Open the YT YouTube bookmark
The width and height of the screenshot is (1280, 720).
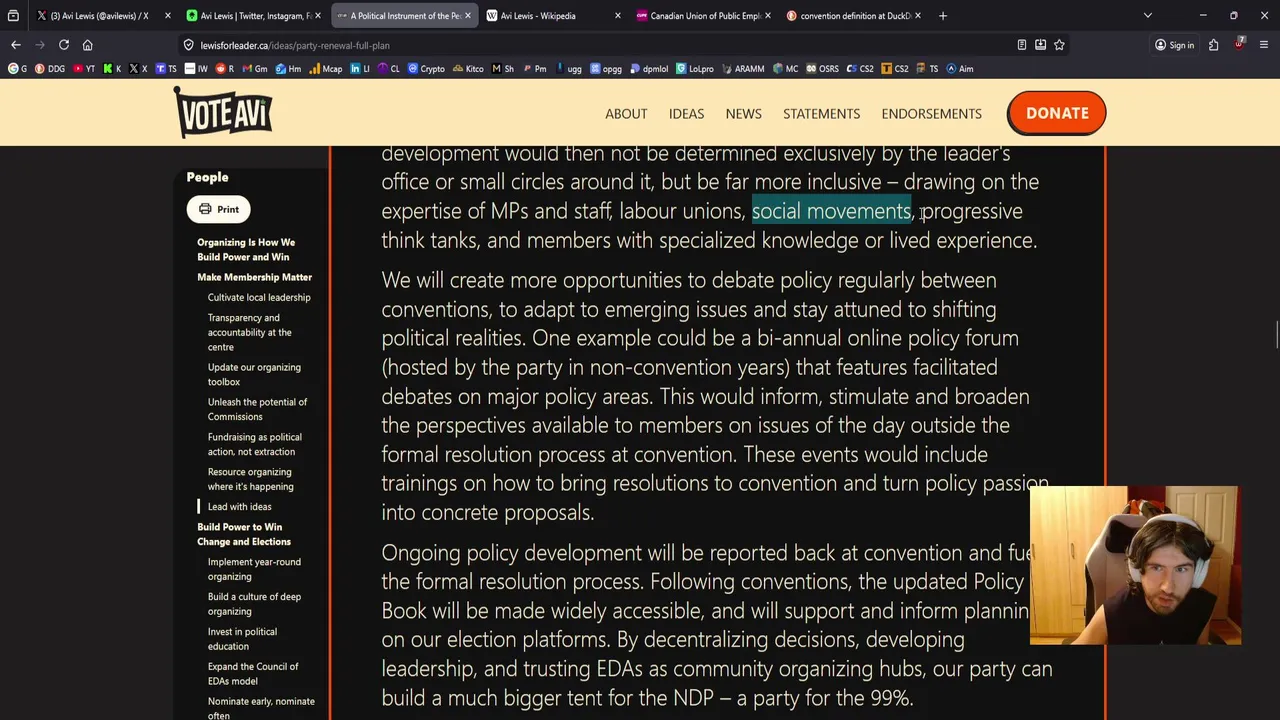click(x=84, y=69)
